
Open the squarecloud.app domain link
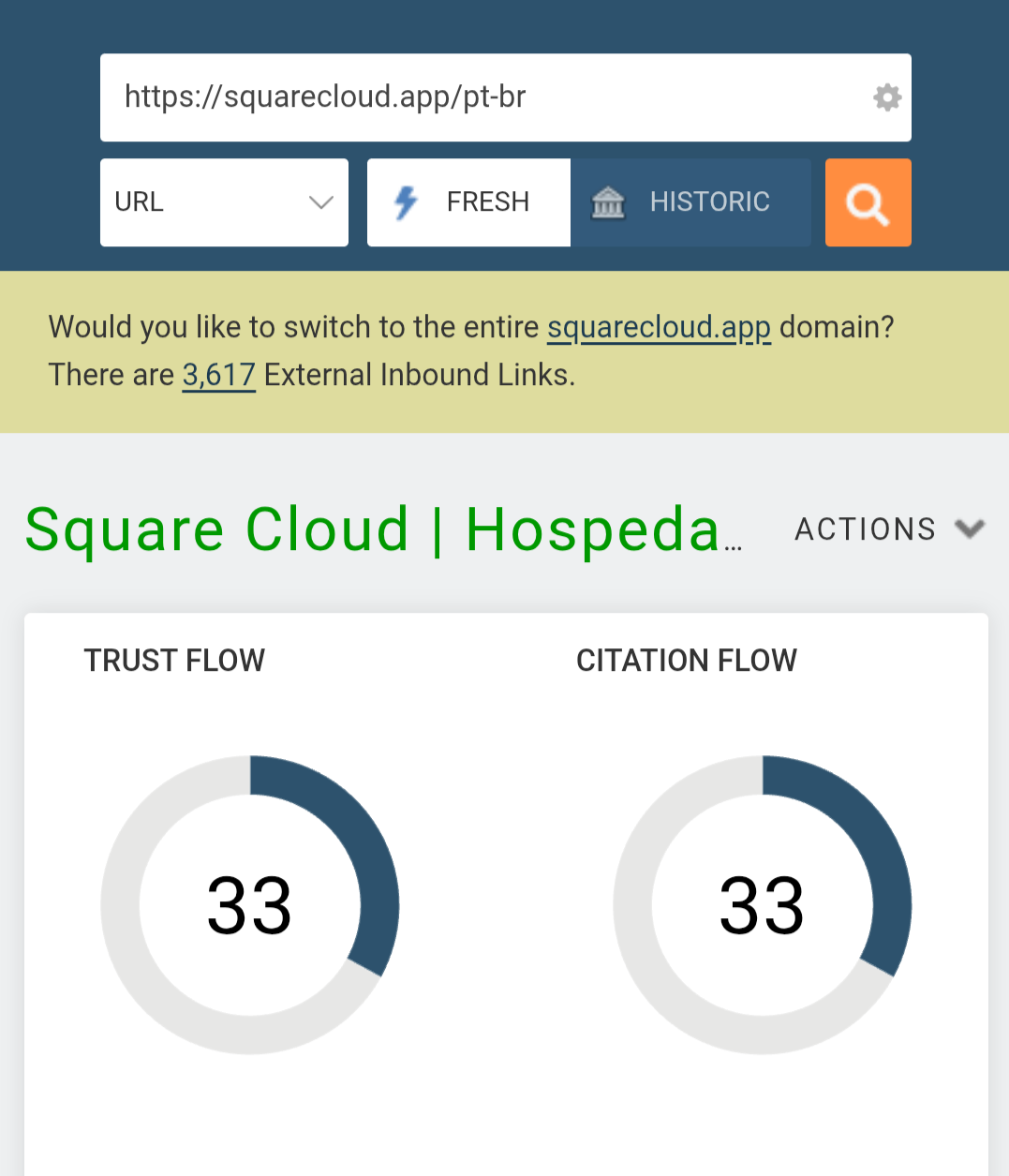(x=659, y=327)
